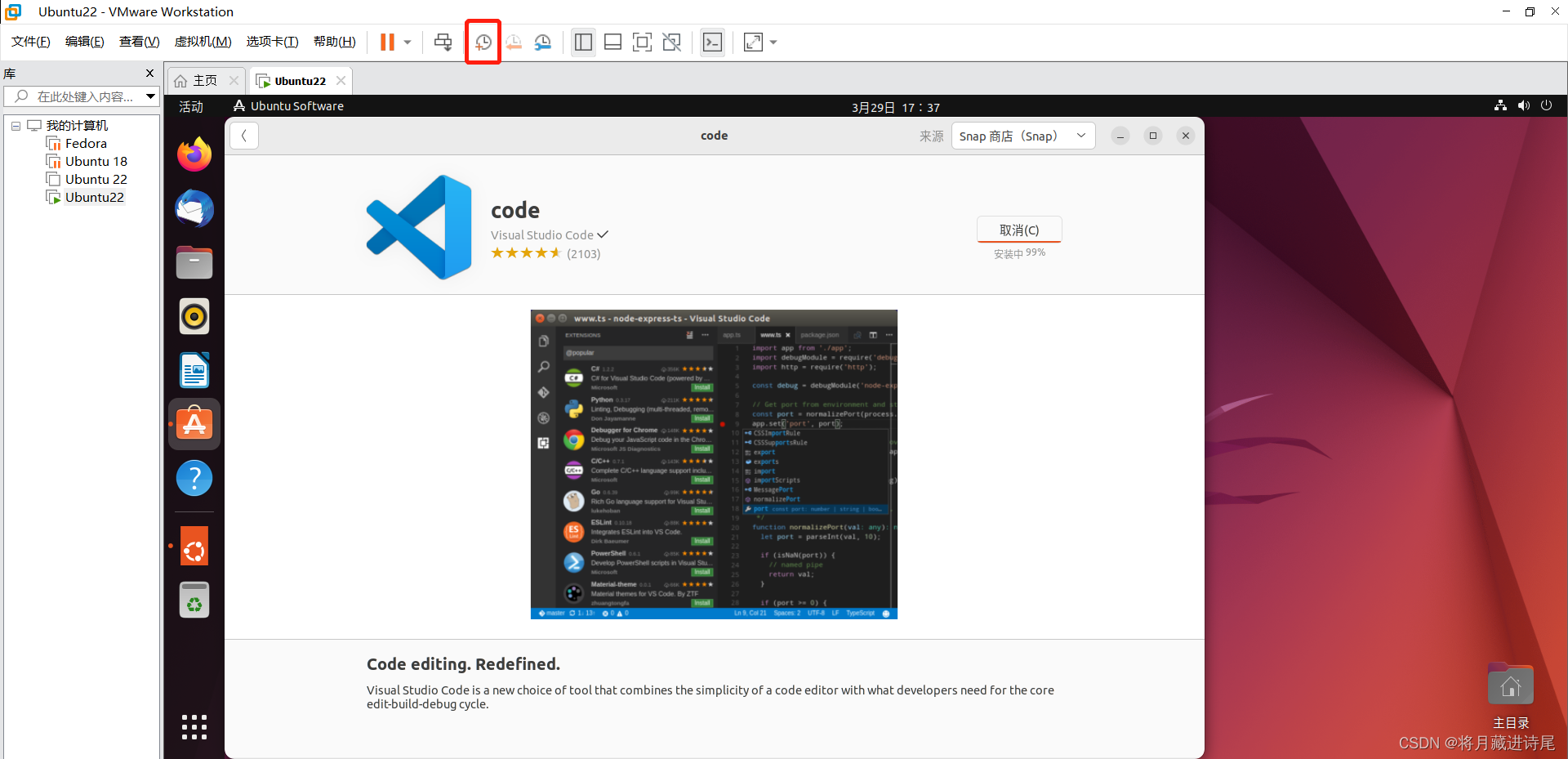
Task: Click the stretch guest display icon
Action: tap(753, 42)
